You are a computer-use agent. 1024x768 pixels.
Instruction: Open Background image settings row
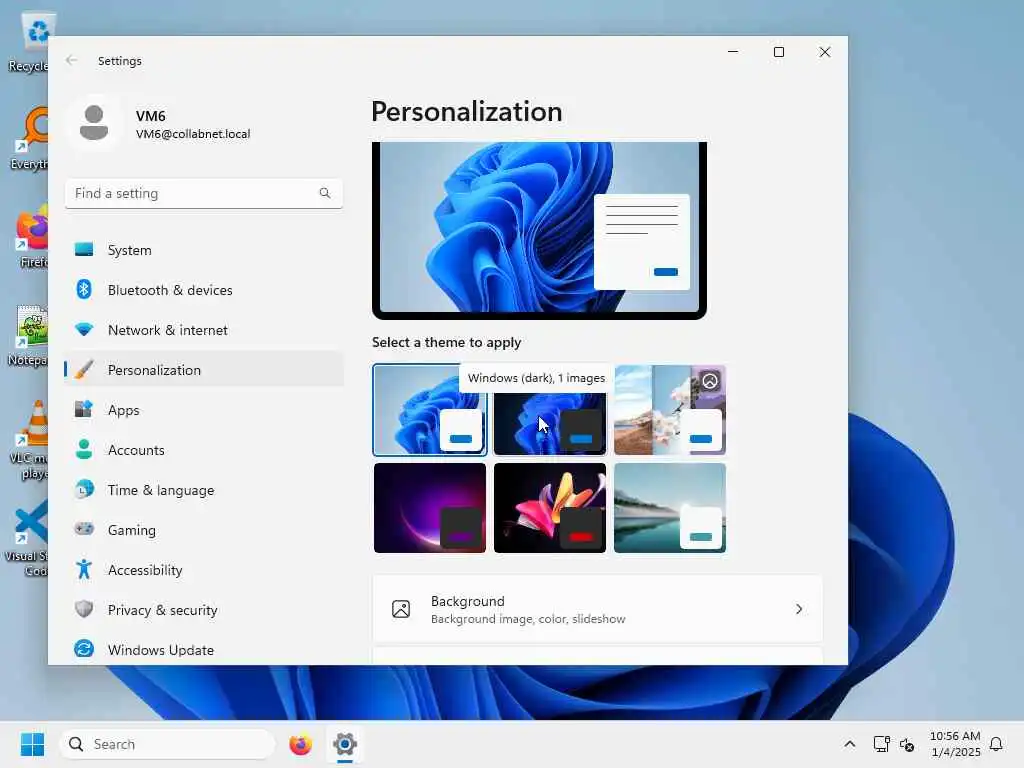pyautogui.click(x=597, y=609)
